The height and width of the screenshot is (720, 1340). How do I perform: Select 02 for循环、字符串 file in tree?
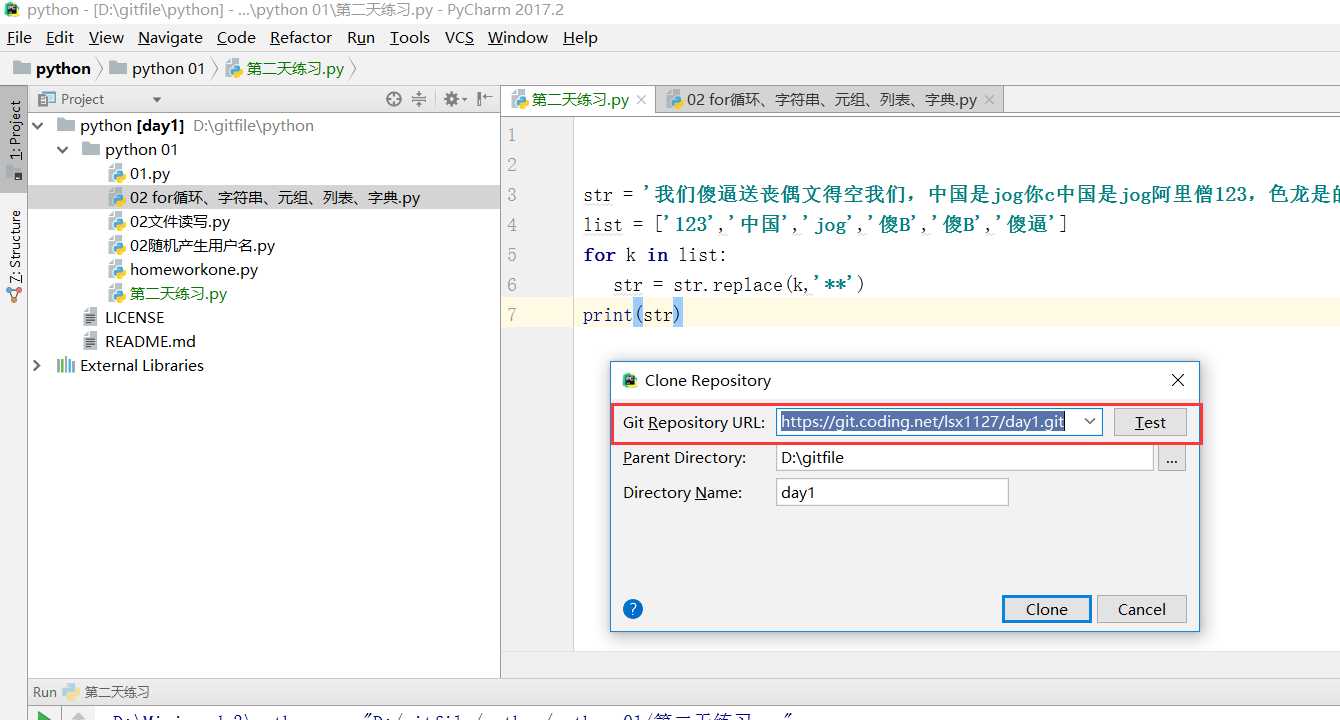point(275,198)
